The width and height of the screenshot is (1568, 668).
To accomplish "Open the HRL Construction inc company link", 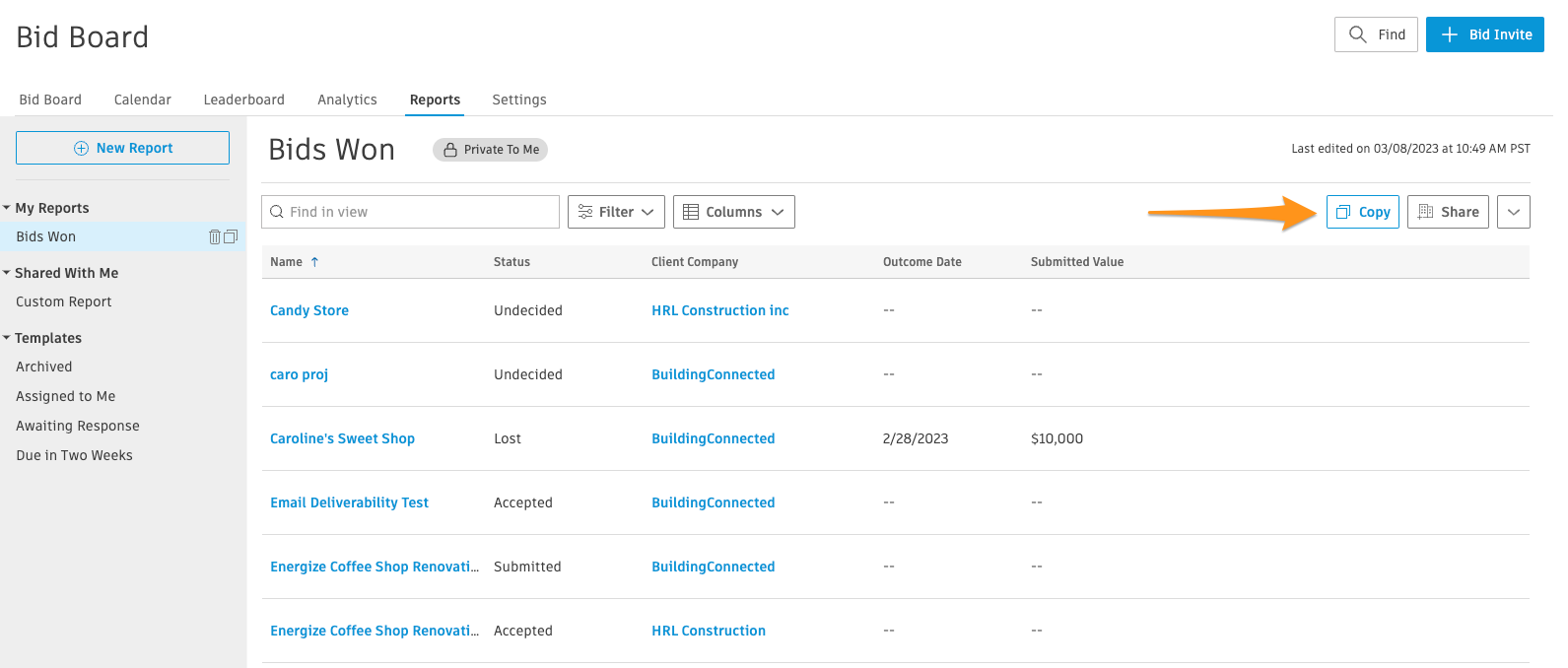I will (x=719, y=310).
